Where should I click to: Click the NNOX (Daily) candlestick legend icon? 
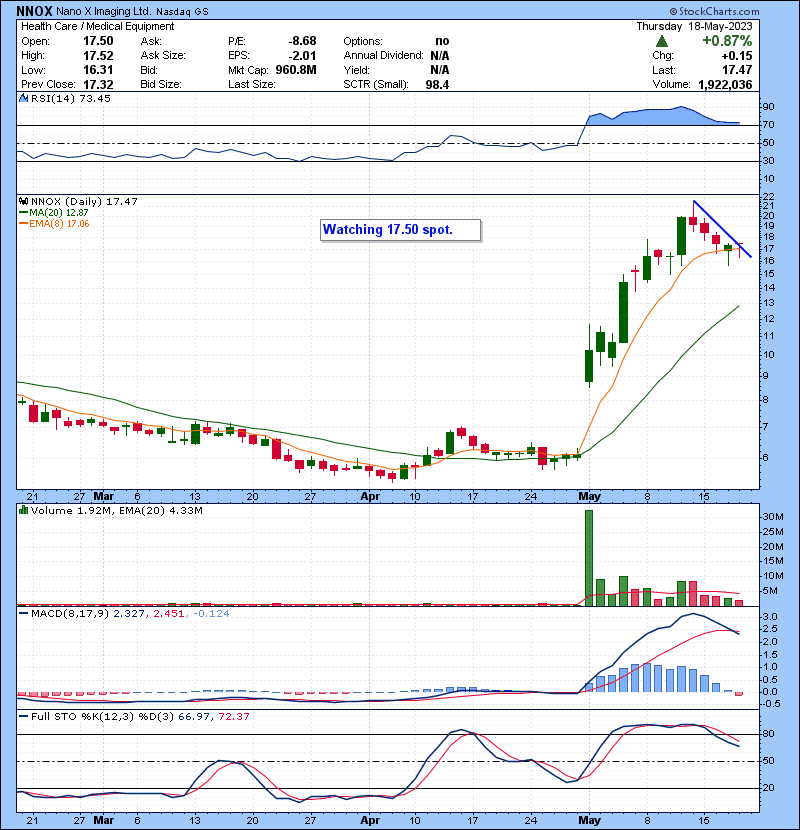coord(23,201)
